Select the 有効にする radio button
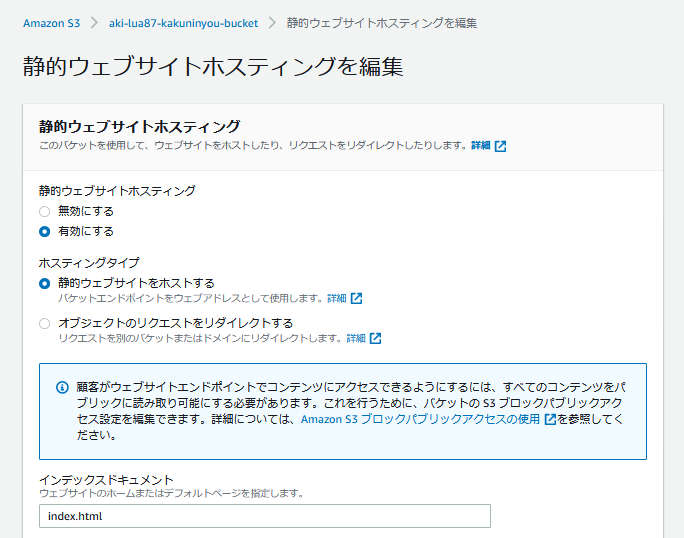This screenshot has width=684, height=538. (44, 232)
